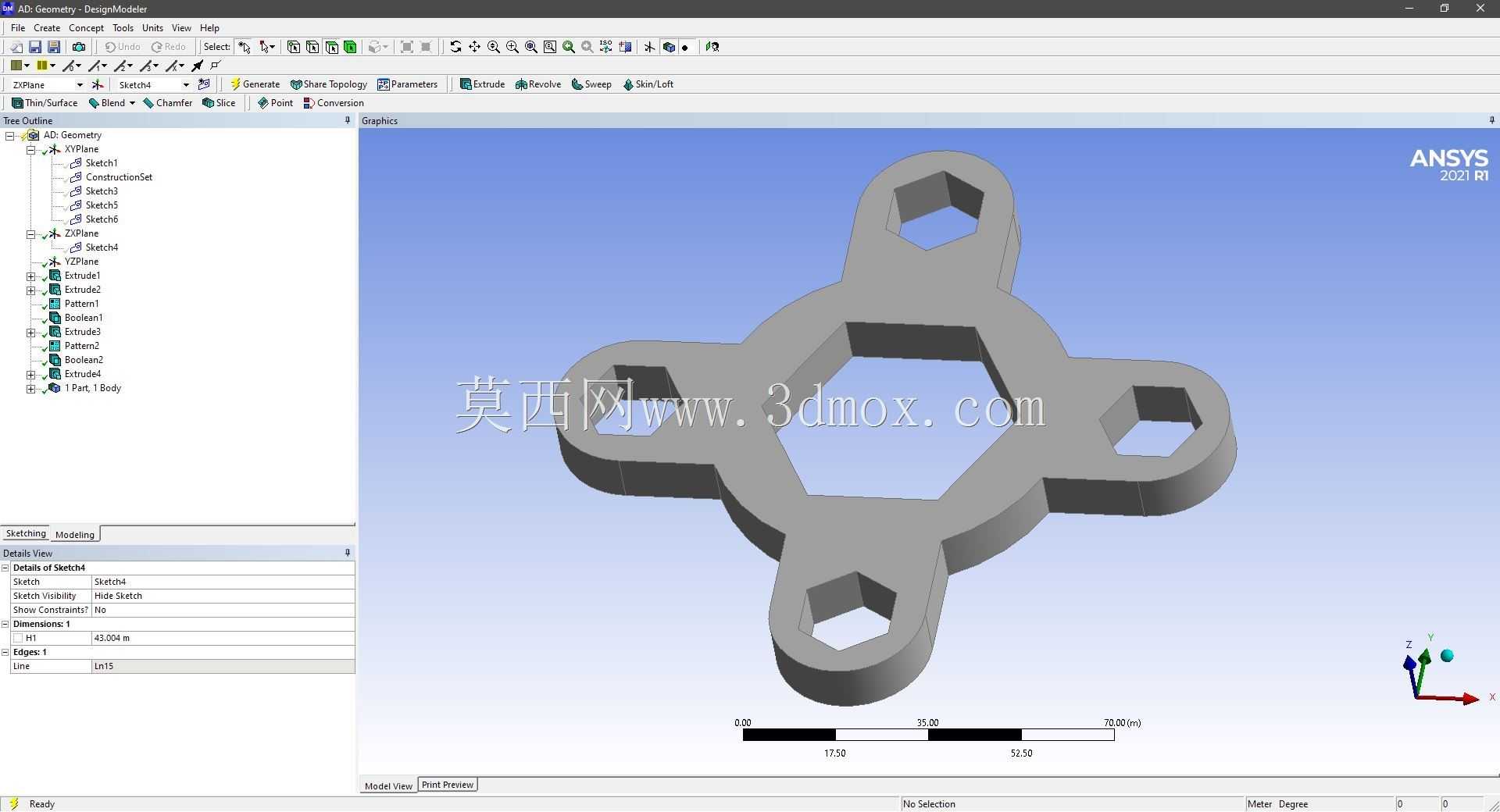
Task: Click the Share Topology button
Action: point(328,84)
